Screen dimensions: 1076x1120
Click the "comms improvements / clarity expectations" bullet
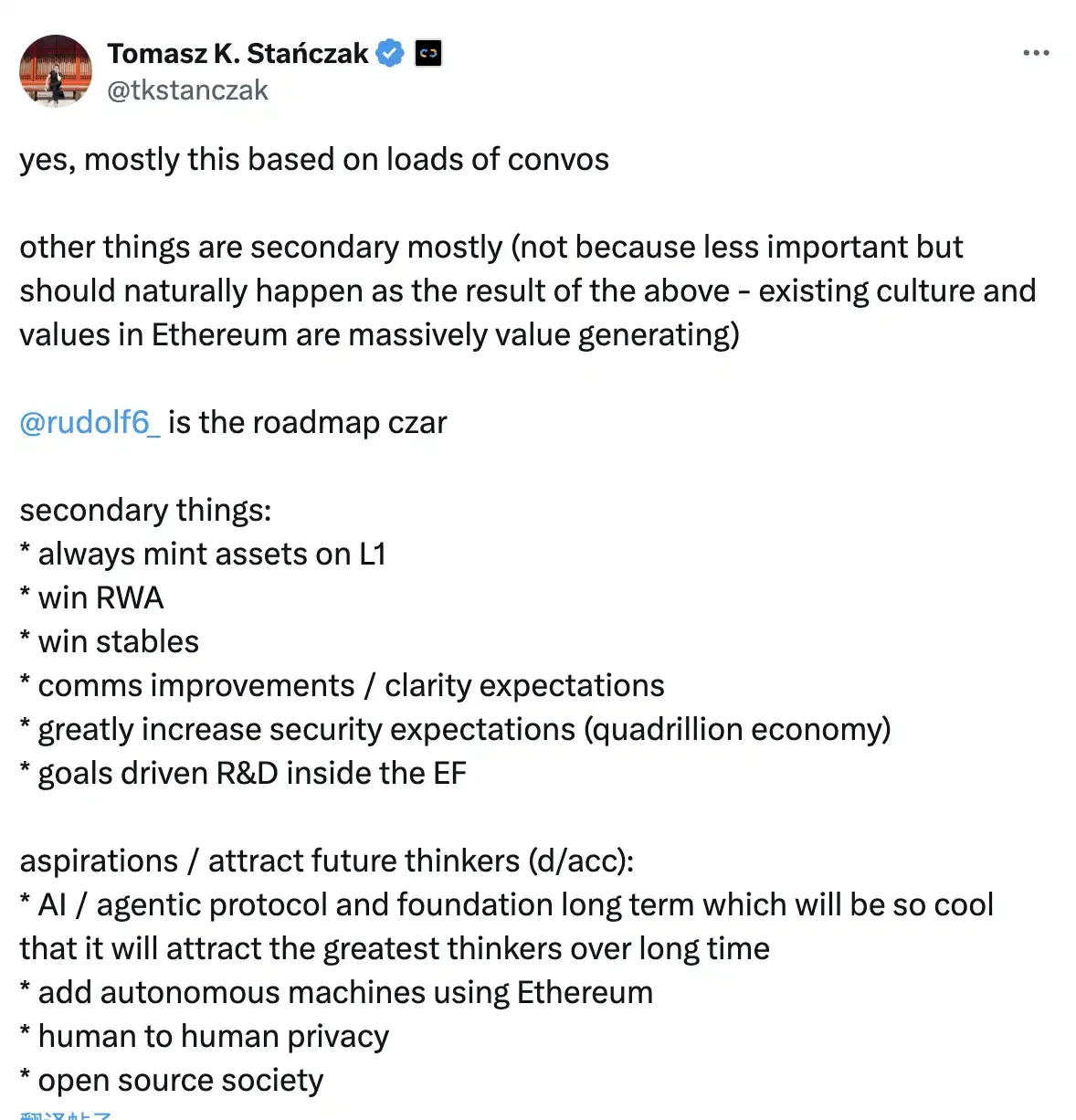click(351, 686)
